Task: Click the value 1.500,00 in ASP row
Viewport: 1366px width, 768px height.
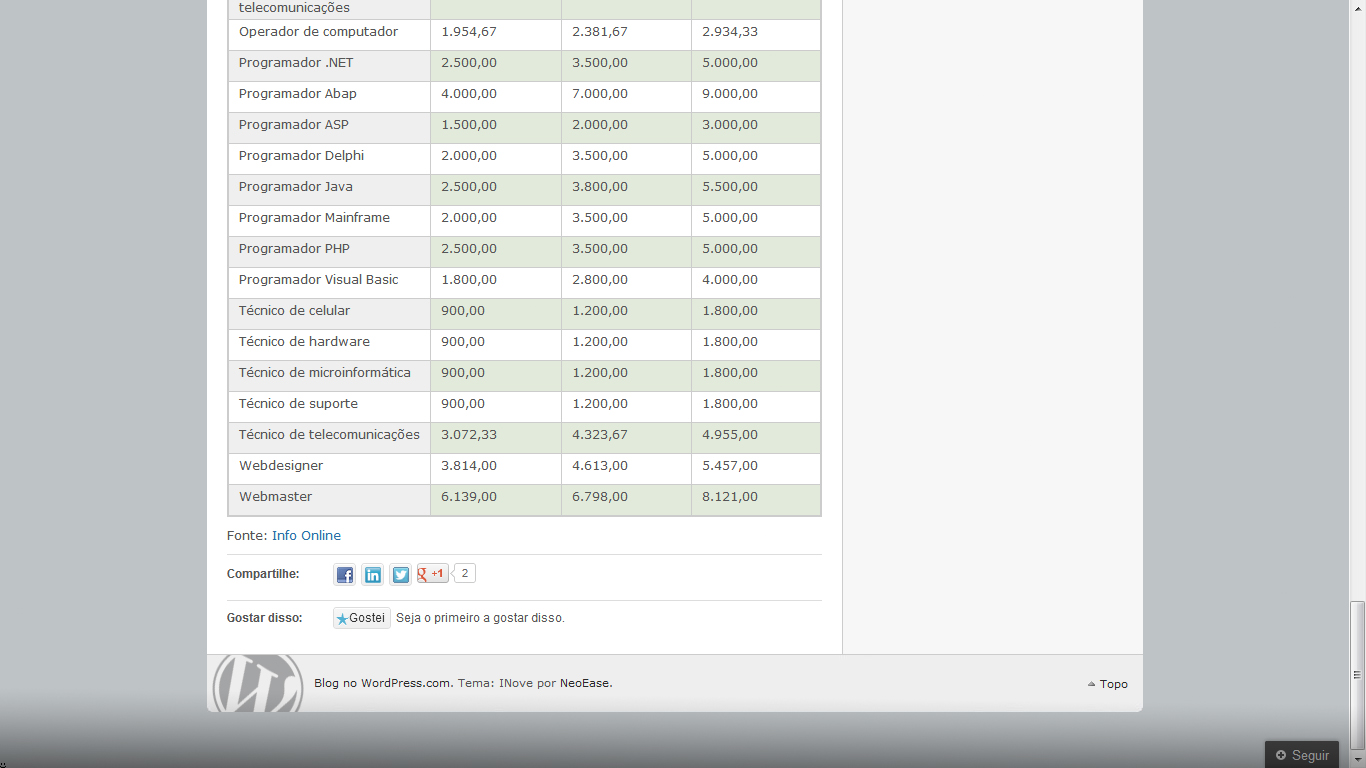Action: pyautogui.click(x=469, y=125)
